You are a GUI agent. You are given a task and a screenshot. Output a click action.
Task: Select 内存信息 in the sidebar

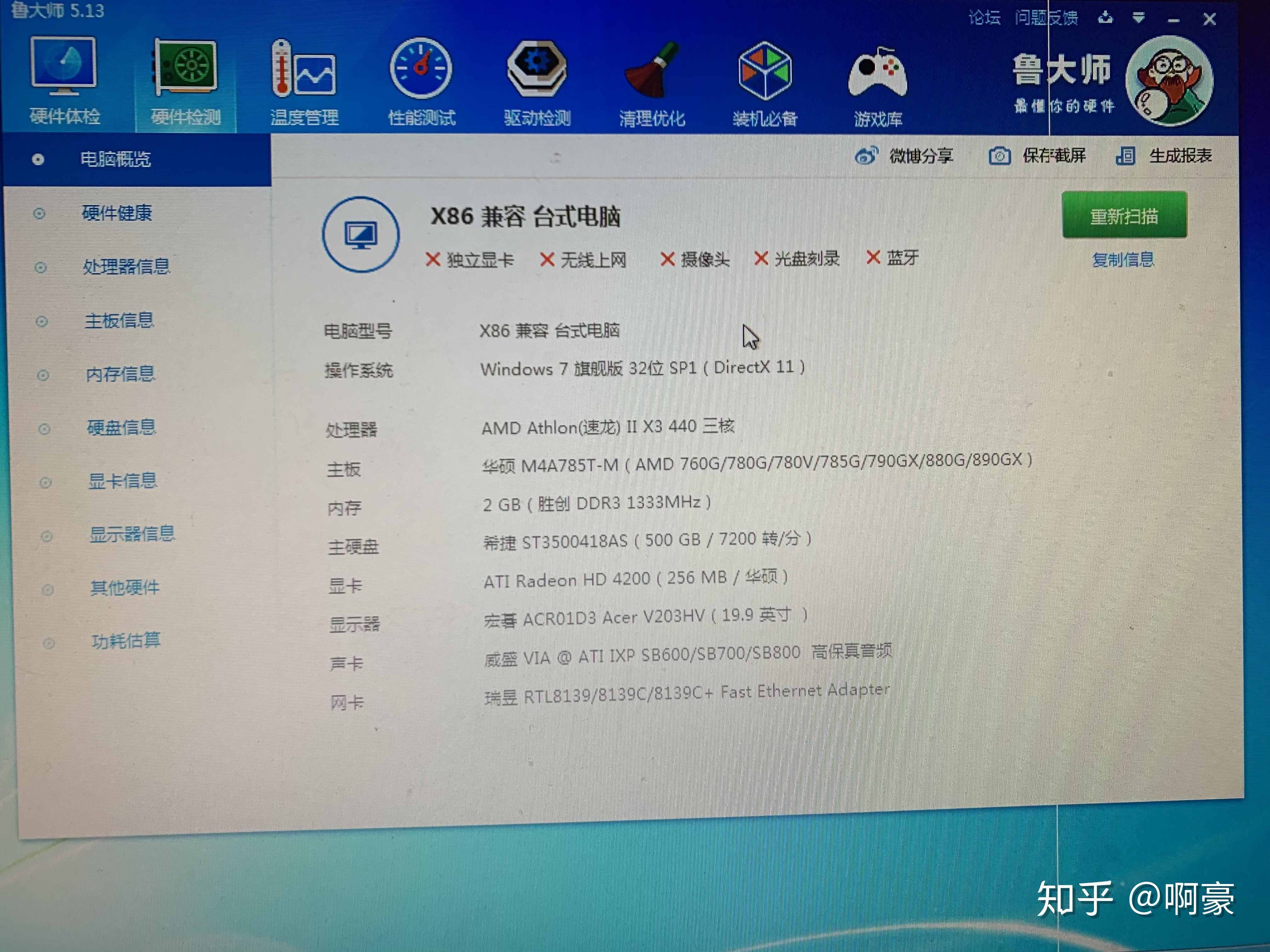pos(120,374)
